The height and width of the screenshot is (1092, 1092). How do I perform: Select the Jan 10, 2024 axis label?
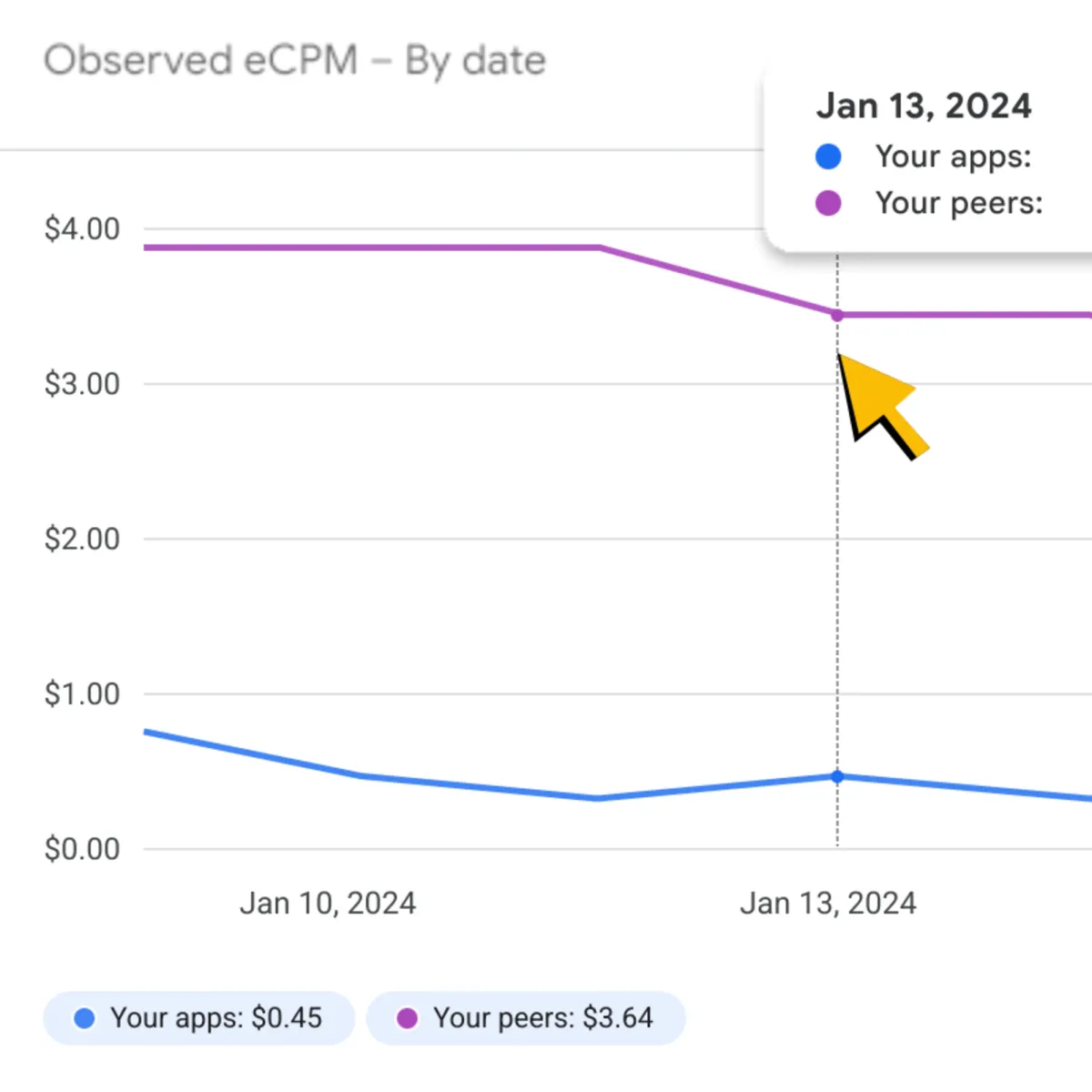tap(329, 903)
